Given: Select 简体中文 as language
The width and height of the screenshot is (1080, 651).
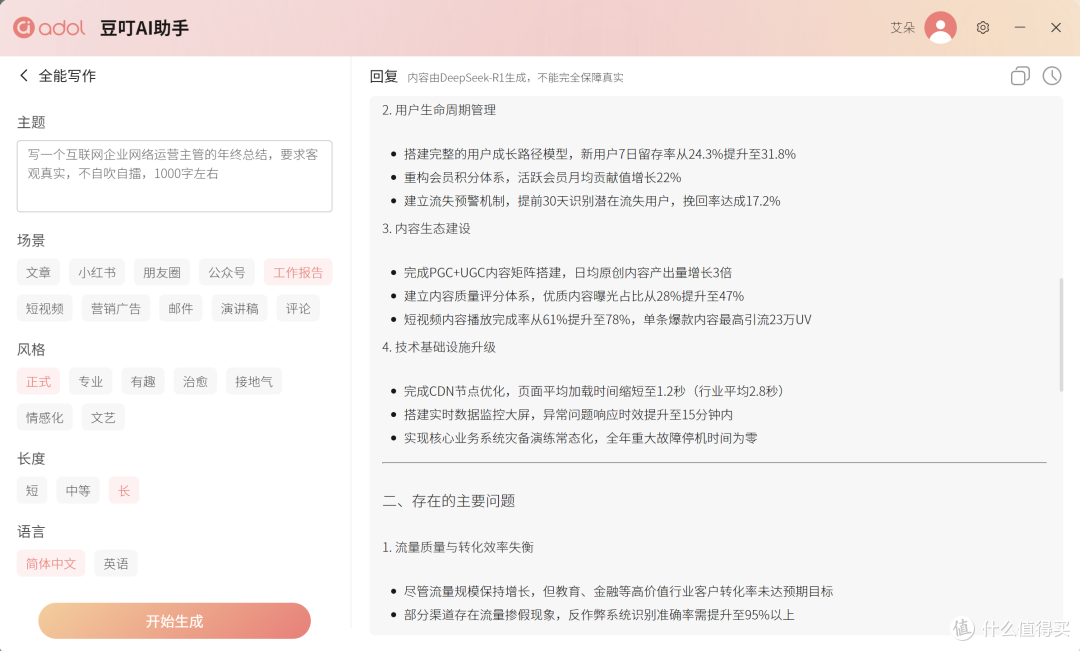Looking at the screenshot, I should (x=51, y=563).
